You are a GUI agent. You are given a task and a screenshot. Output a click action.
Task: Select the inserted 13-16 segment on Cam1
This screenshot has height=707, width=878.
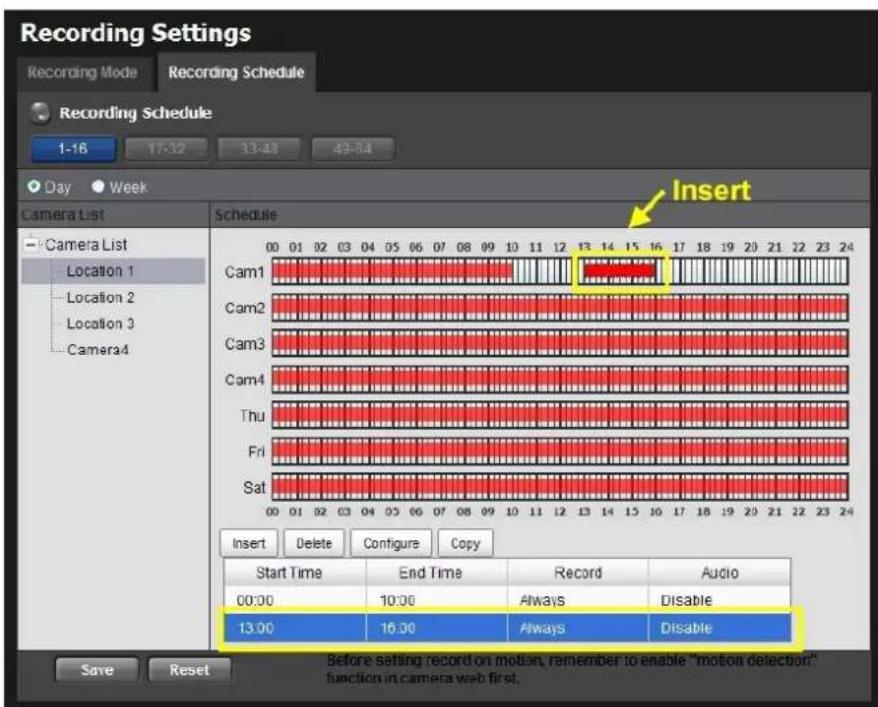click(619, 271)
